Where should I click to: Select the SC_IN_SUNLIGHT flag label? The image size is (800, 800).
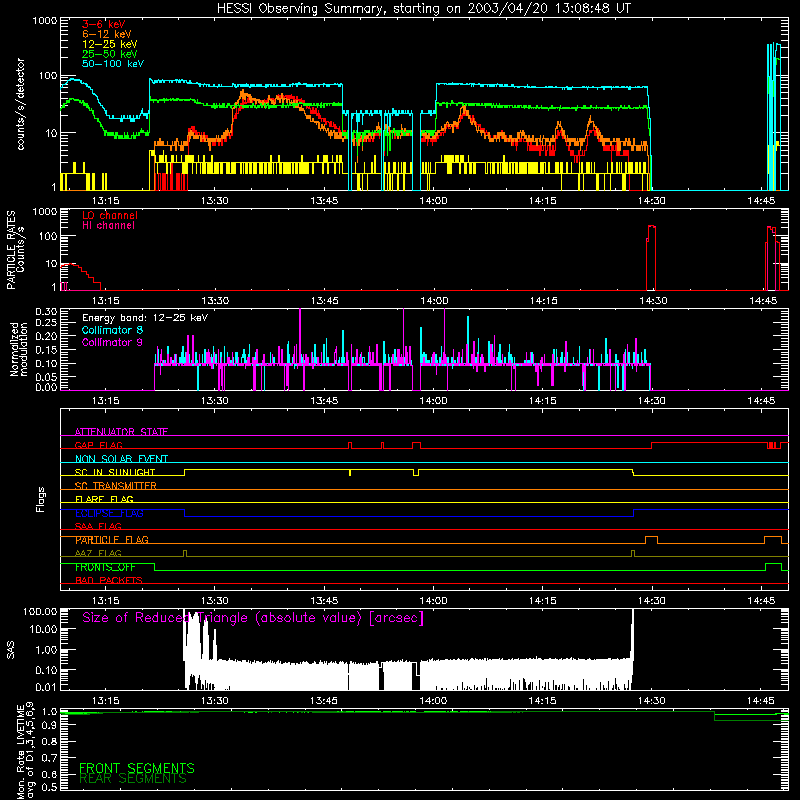[115, 472]
